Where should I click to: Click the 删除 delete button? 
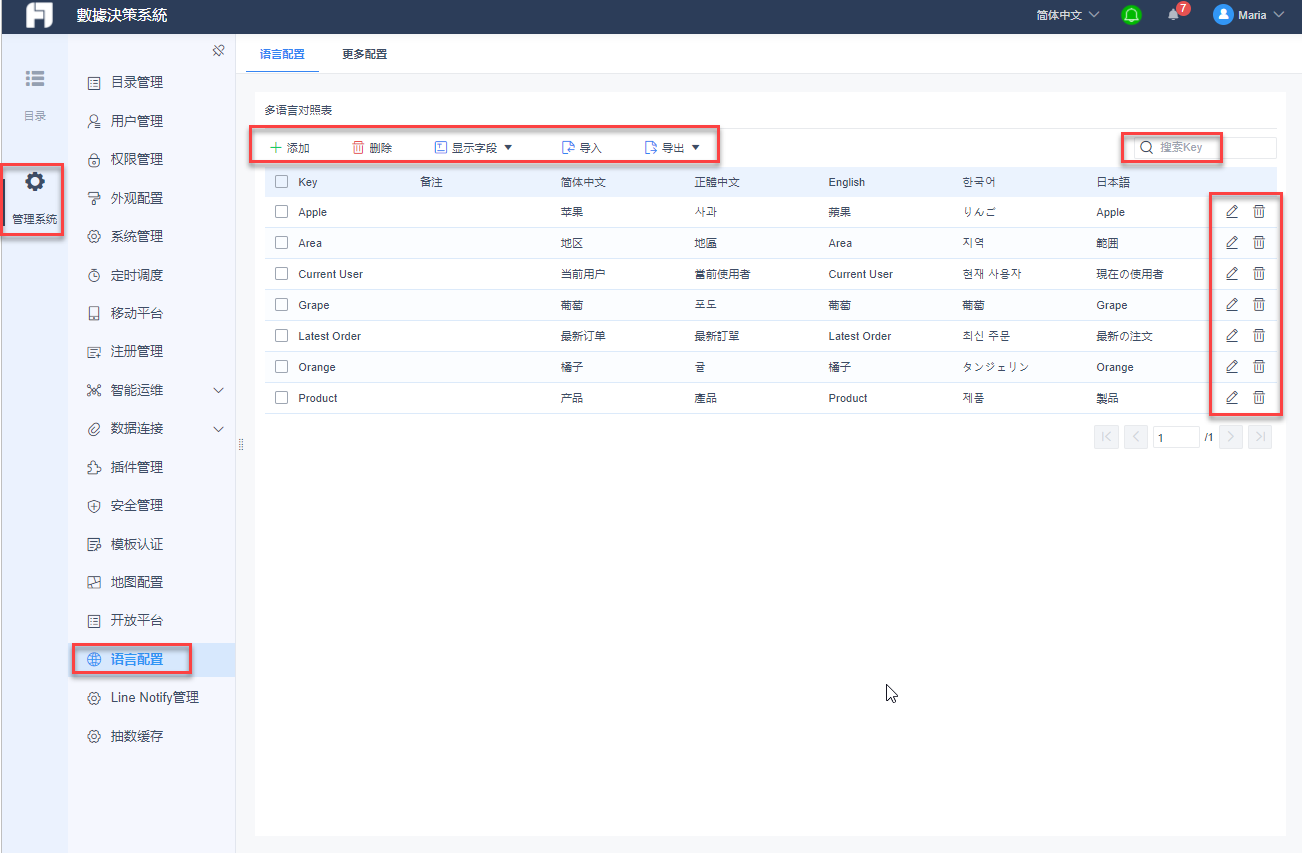coord(372,148)
